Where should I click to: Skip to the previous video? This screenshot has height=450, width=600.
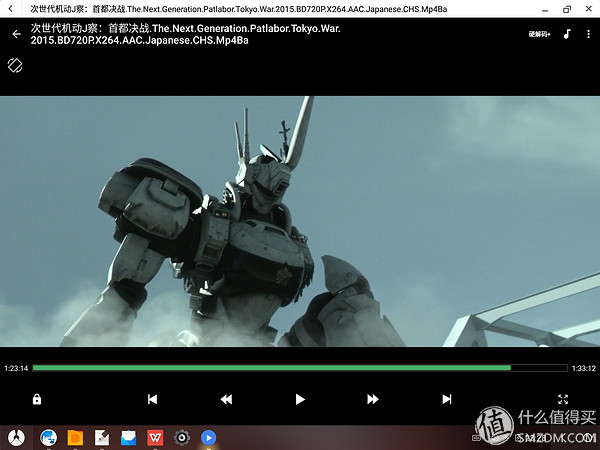click(x=152, y=399)
